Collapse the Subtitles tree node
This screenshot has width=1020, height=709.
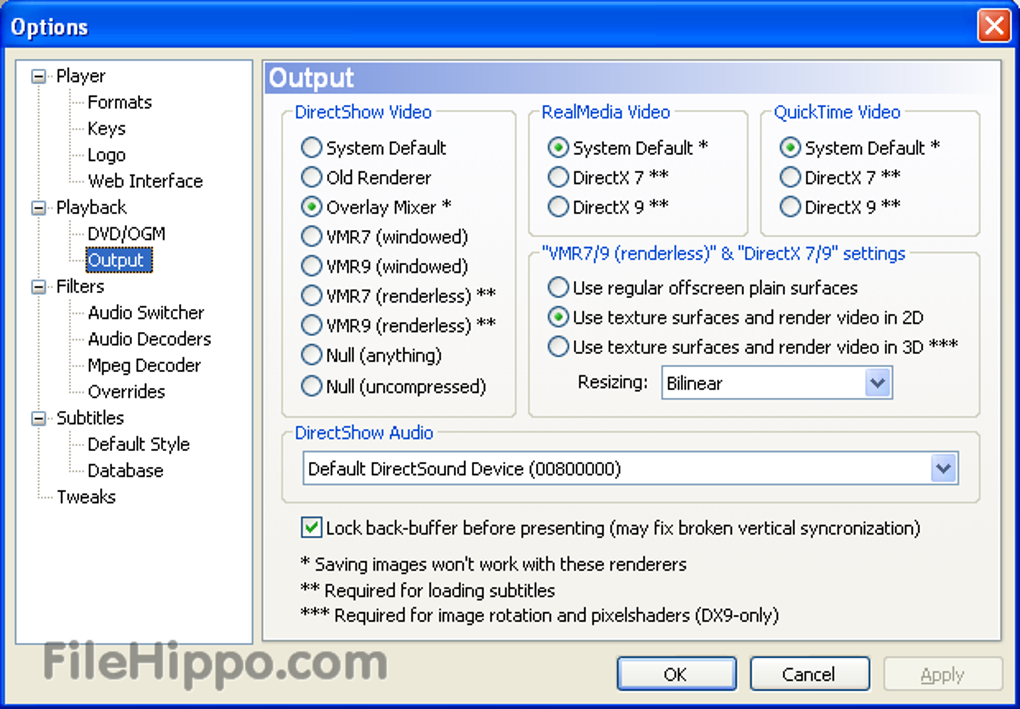click(39, 418)
